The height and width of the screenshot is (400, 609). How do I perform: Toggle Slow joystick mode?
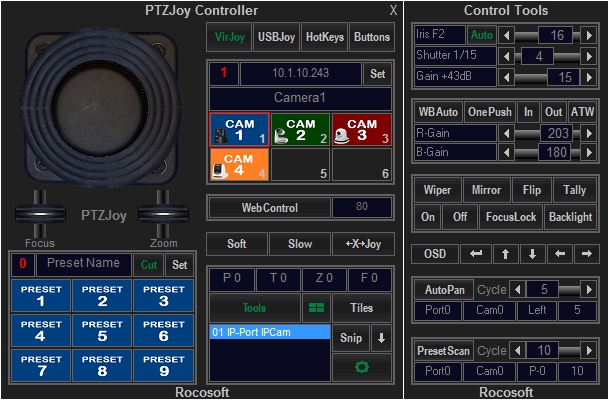click(300, 244)
